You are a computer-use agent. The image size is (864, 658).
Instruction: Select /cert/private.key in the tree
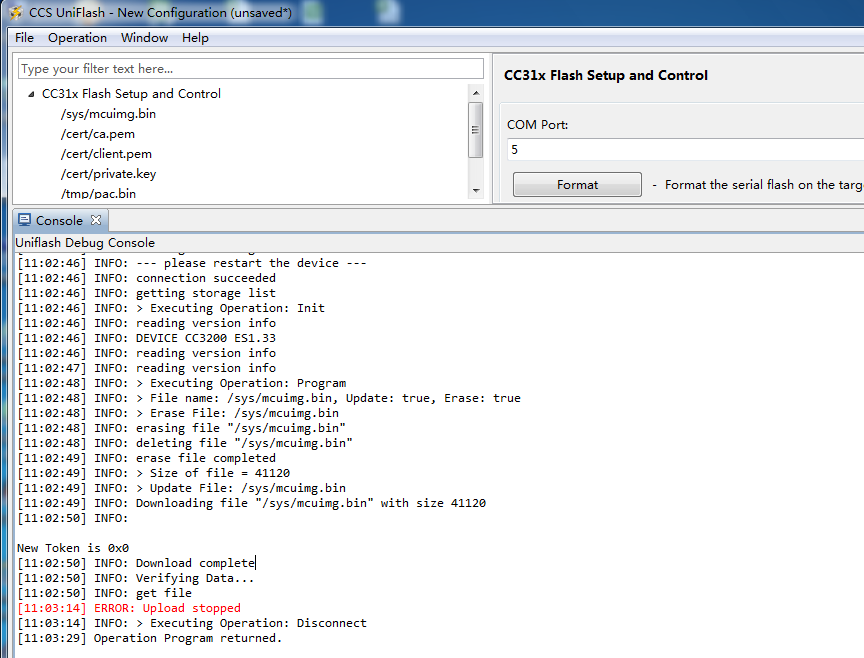pos(109,174)
